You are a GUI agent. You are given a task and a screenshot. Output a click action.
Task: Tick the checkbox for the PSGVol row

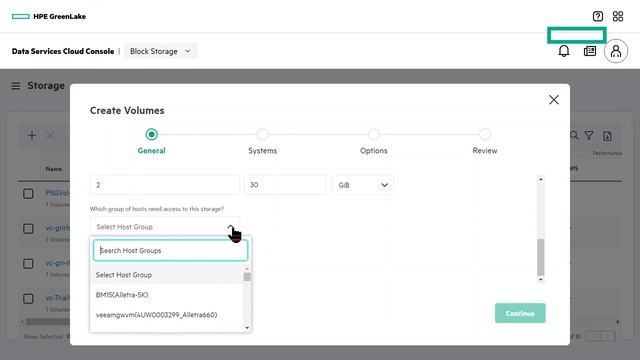28,193
